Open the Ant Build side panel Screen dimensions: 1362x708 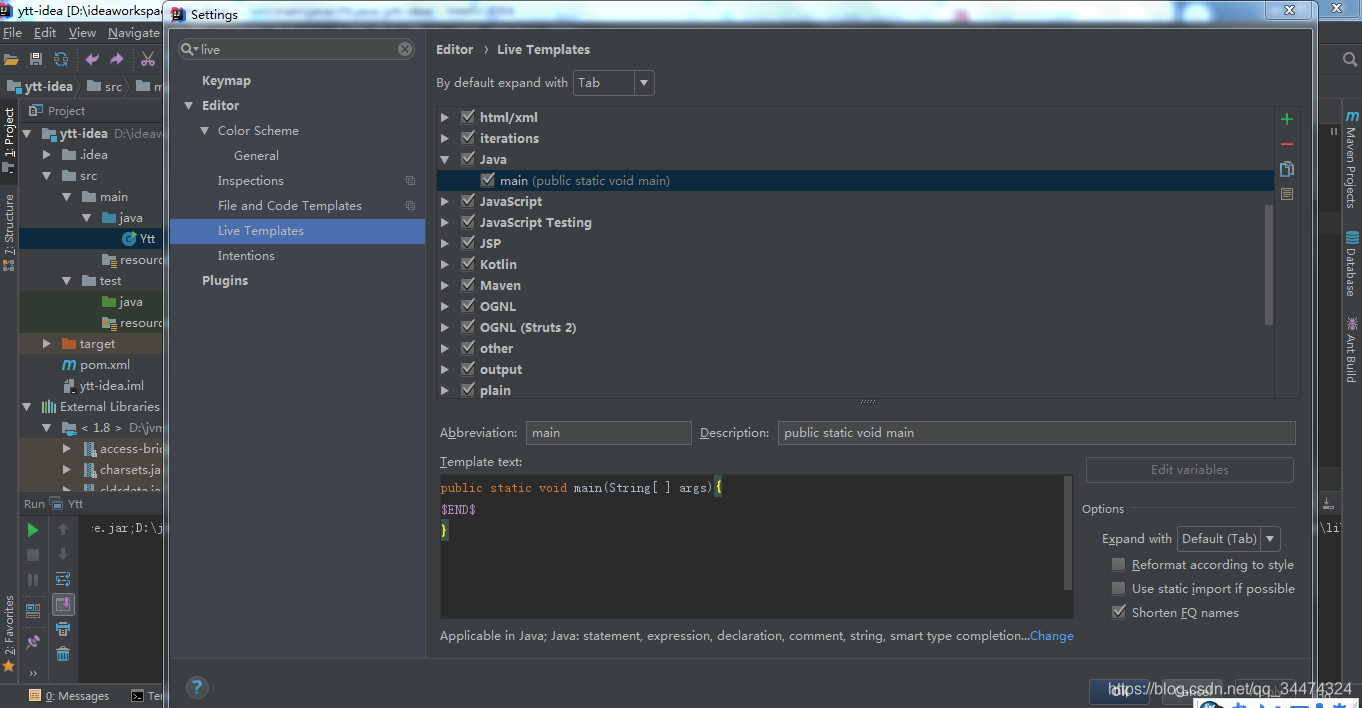[x=1351, y=350]
